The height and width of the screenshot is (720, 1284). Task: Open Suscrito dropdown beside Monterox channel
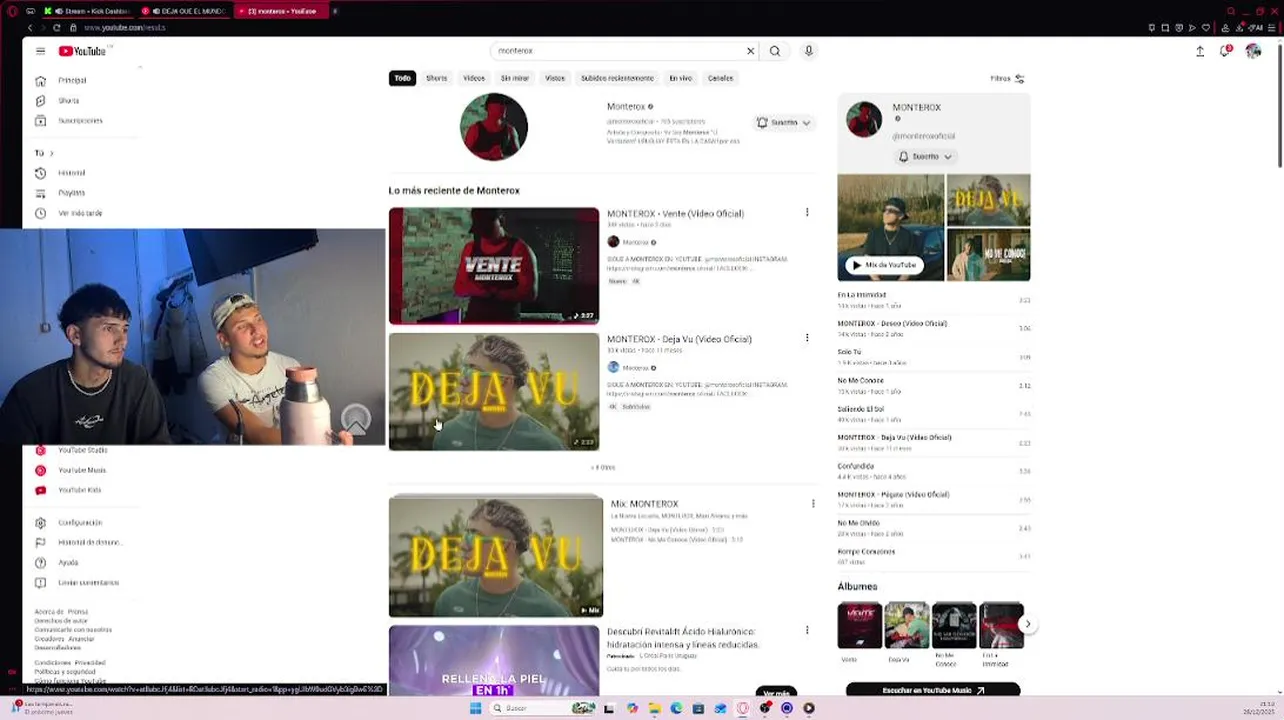784,122
